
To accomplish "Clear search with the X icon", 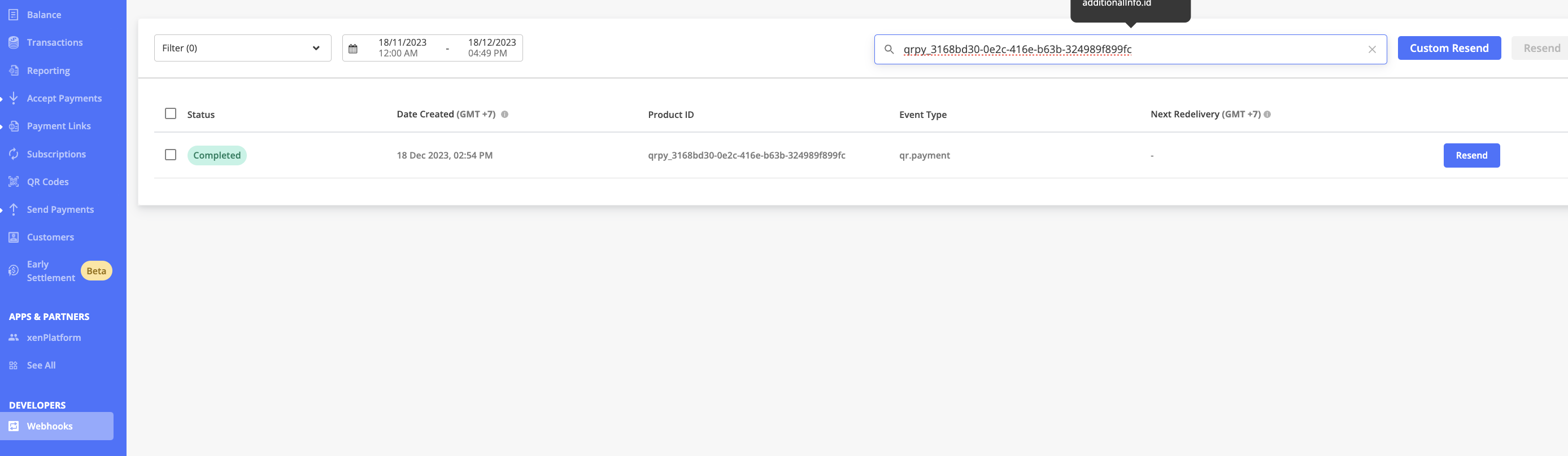I will pyautogui.click(x=1371, y=50).
